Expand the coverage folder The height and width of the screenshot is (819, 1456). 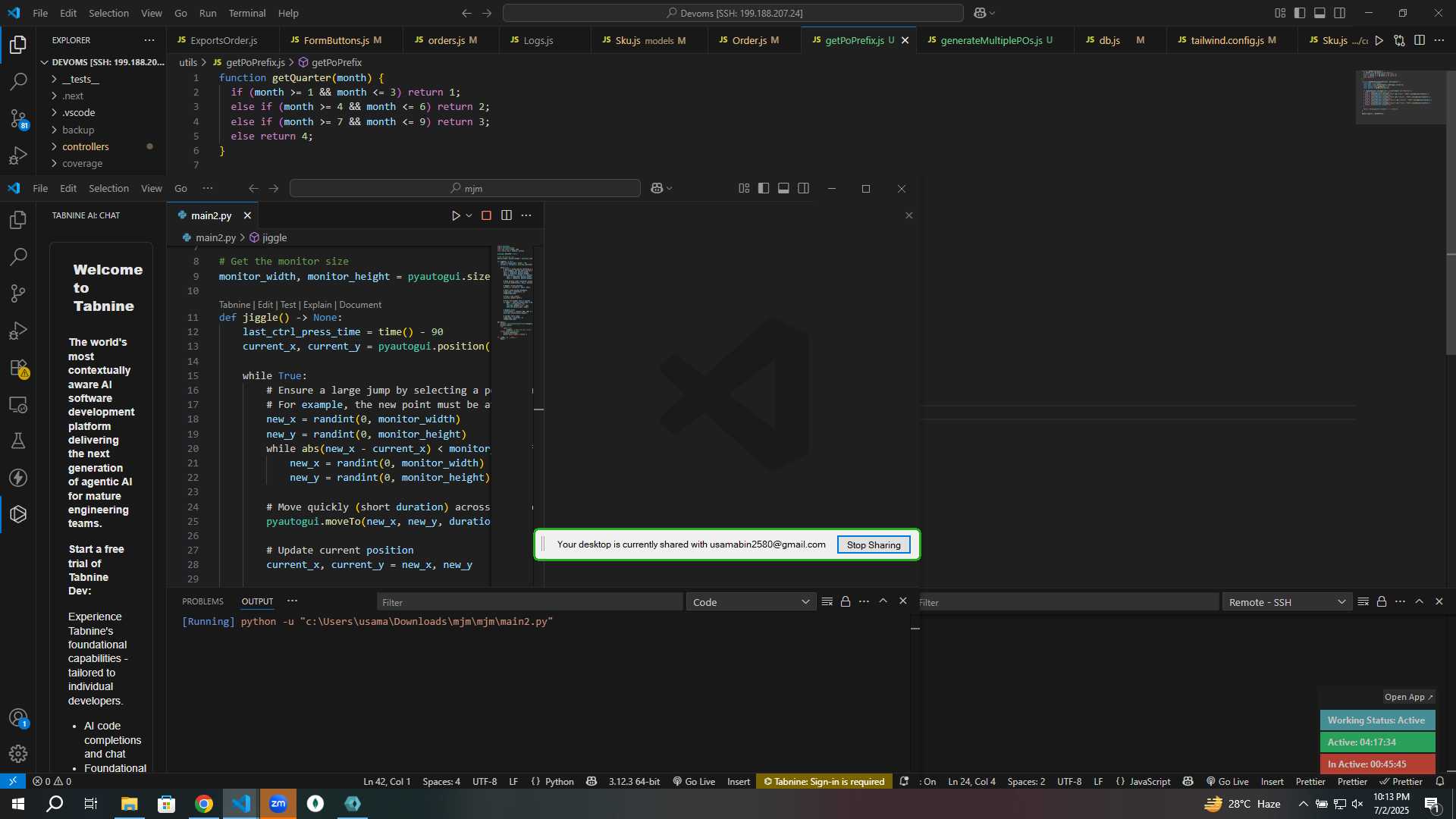[82, 163]
